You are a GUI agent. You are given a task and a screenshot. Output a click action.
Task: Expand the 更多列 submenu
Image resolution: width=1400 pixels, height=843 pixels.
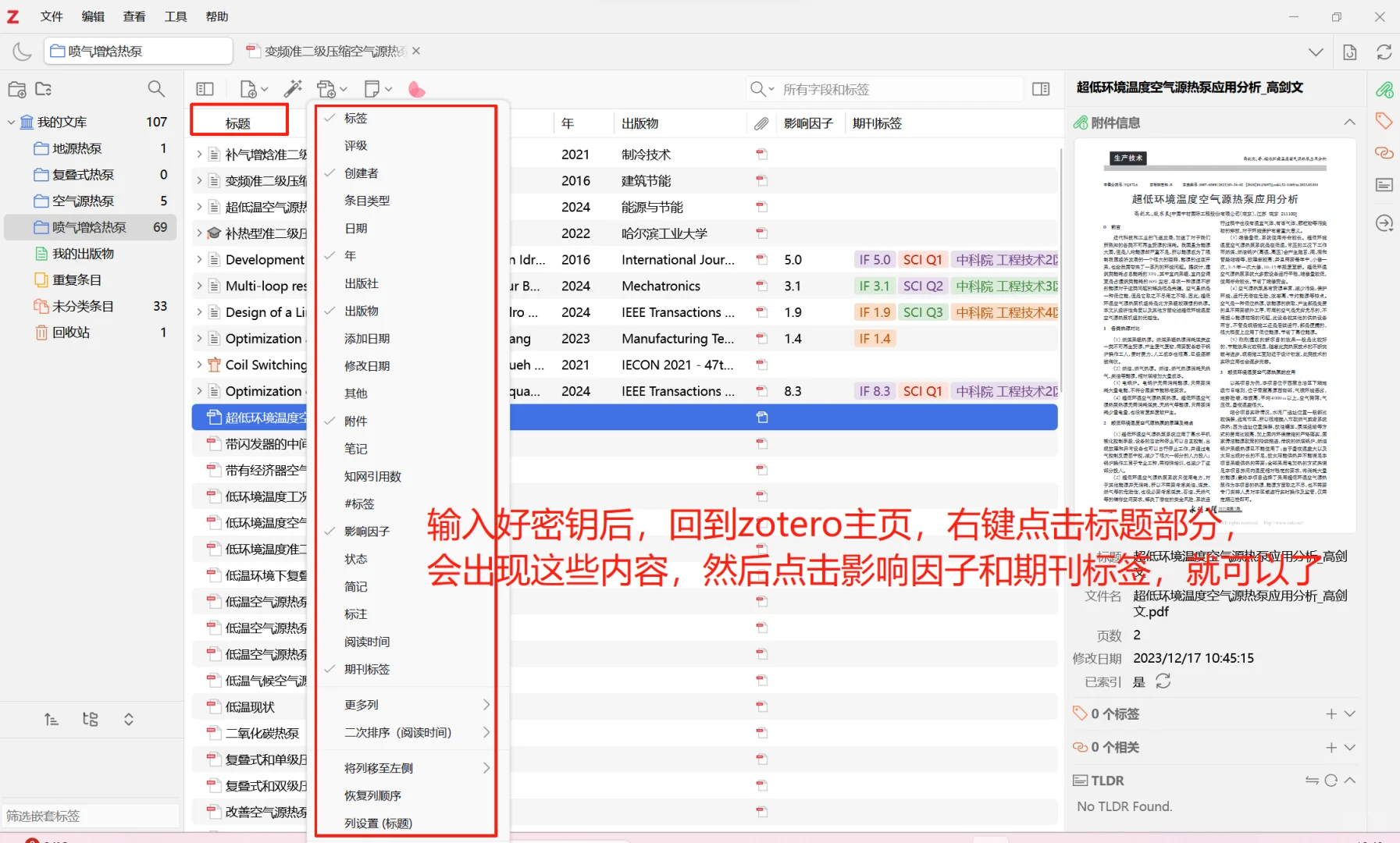[361, 704]
